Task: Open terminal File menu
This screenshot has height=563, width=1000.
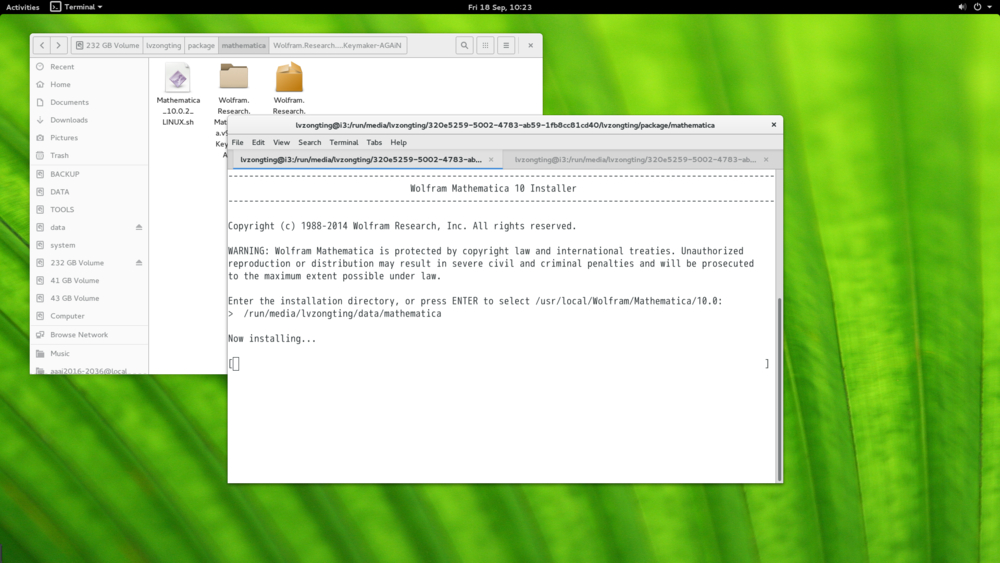Action: [237, 142]
